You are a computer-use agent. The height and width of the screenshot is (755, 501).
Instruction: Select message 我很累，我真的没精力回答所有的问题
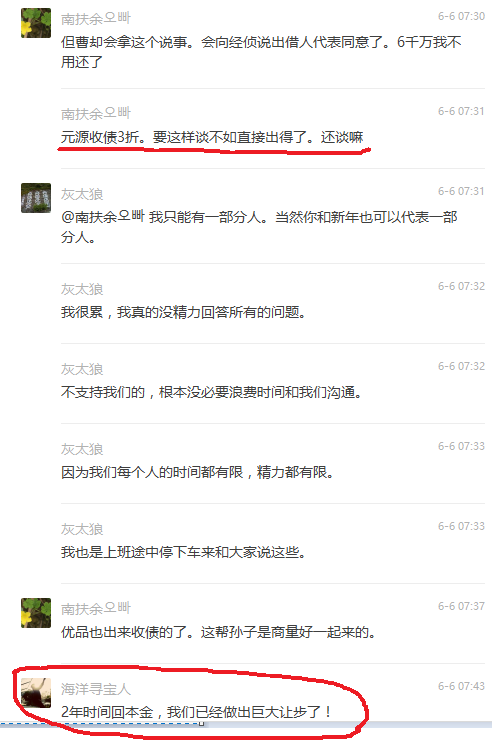(183, 312)
